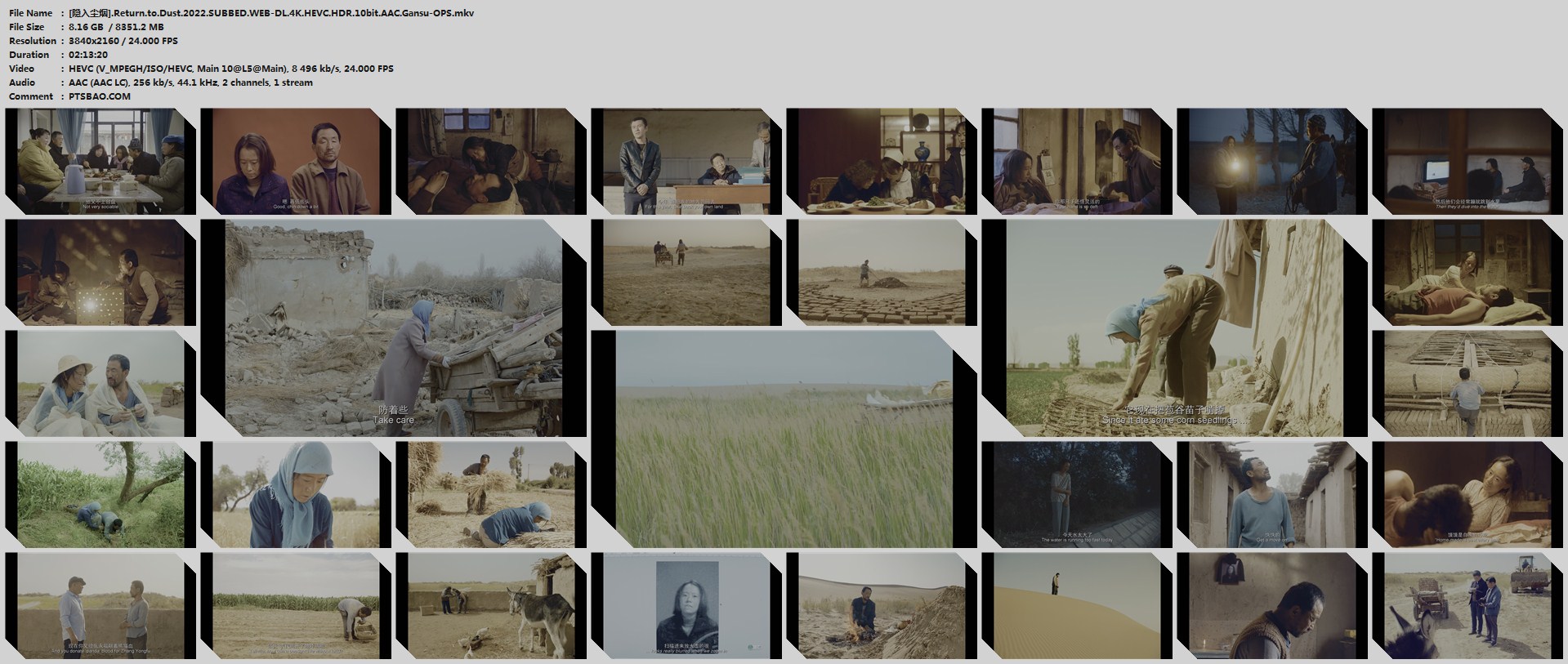
Task: Open thumbnail with blue vase on shelf
Action: coord(882,162)
